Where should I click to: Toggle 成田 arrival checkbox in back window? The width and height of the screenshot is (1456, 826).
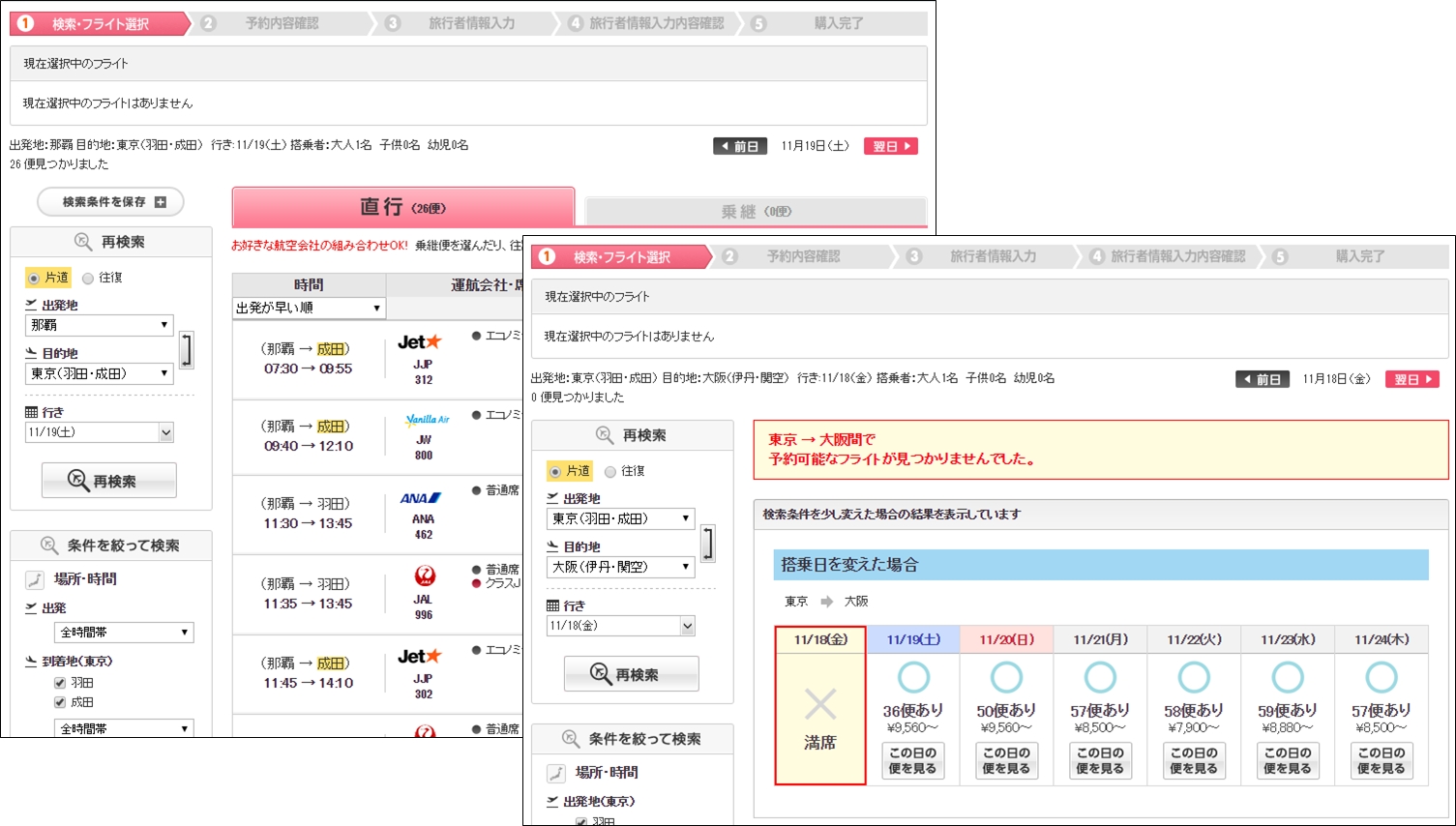(x=60, y=702)
